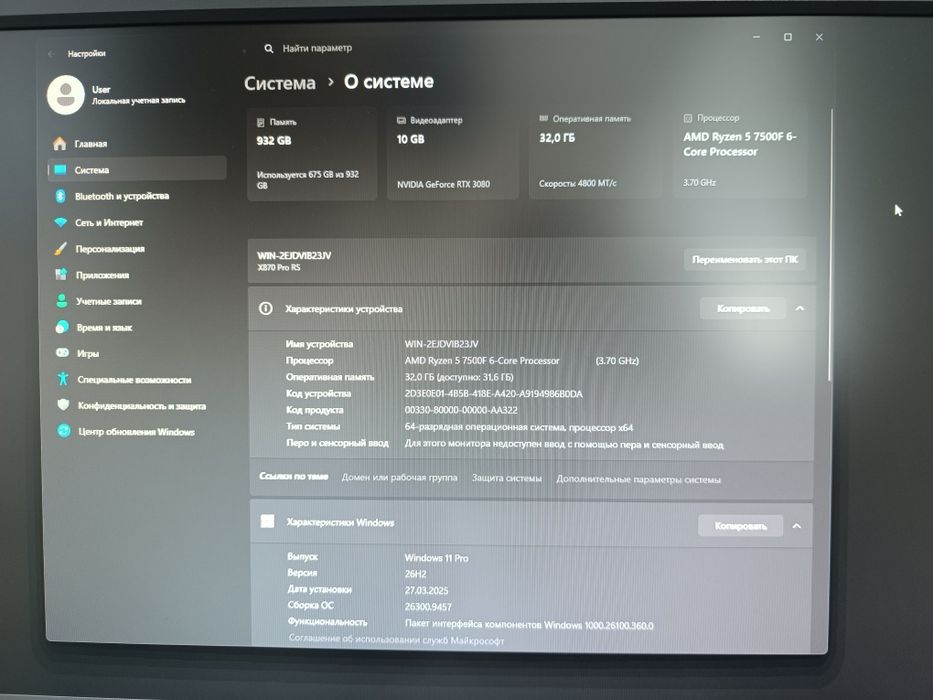This screenshot has height=700, width=933.
Task: Open Bluetooth и устройства settings
Action: click(137, 196)
